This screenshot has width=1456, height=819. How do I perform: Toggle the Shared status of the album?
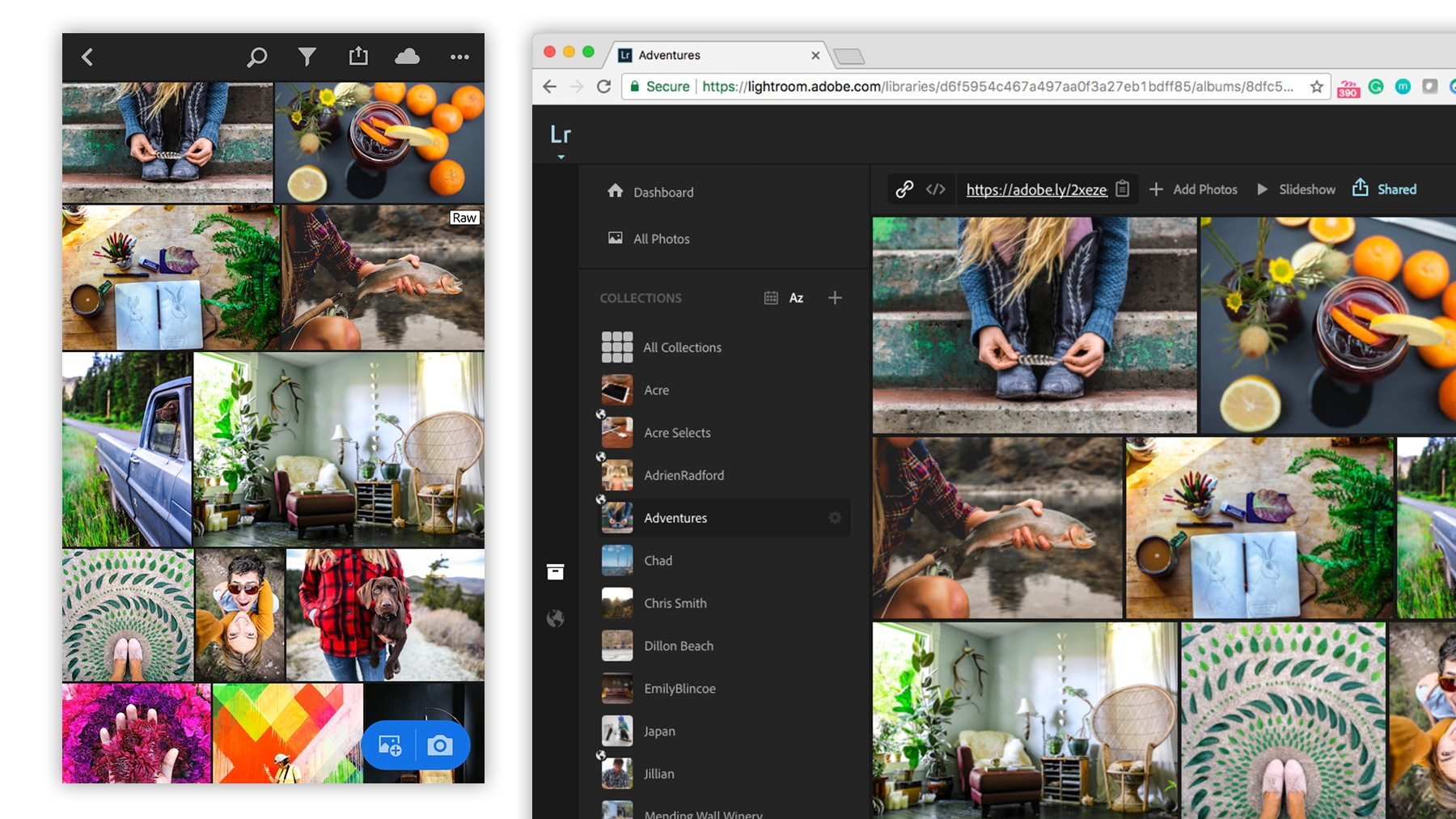pos(1384,189)
